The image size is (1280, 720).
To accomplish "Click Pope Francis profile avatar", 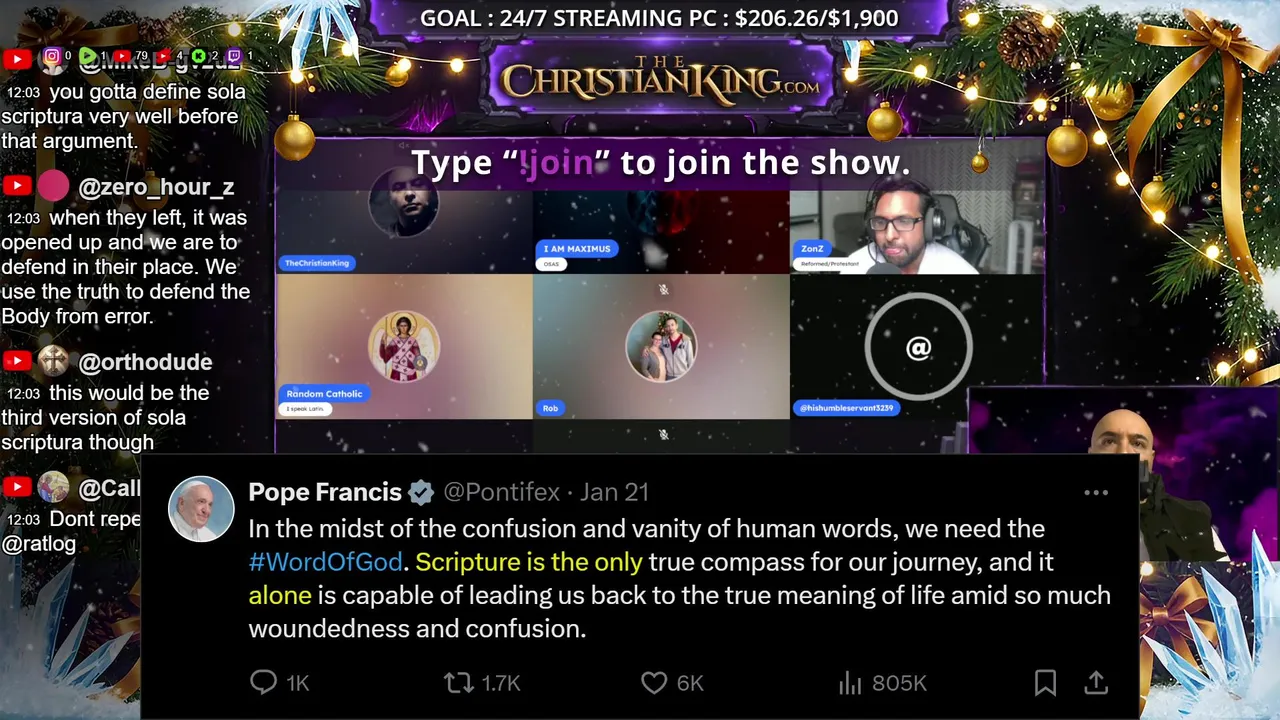I will pyautogui.click(x=201, y=509).
